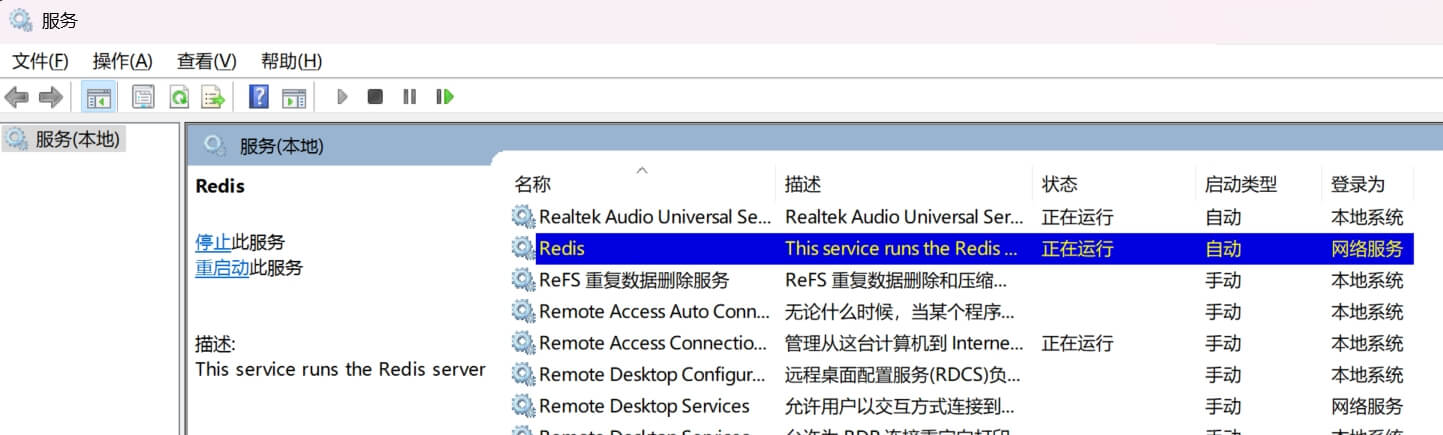Click the Back arrow toolbar icon
Viewport: 1443px width, 435px height.
(x=17, y=97)
